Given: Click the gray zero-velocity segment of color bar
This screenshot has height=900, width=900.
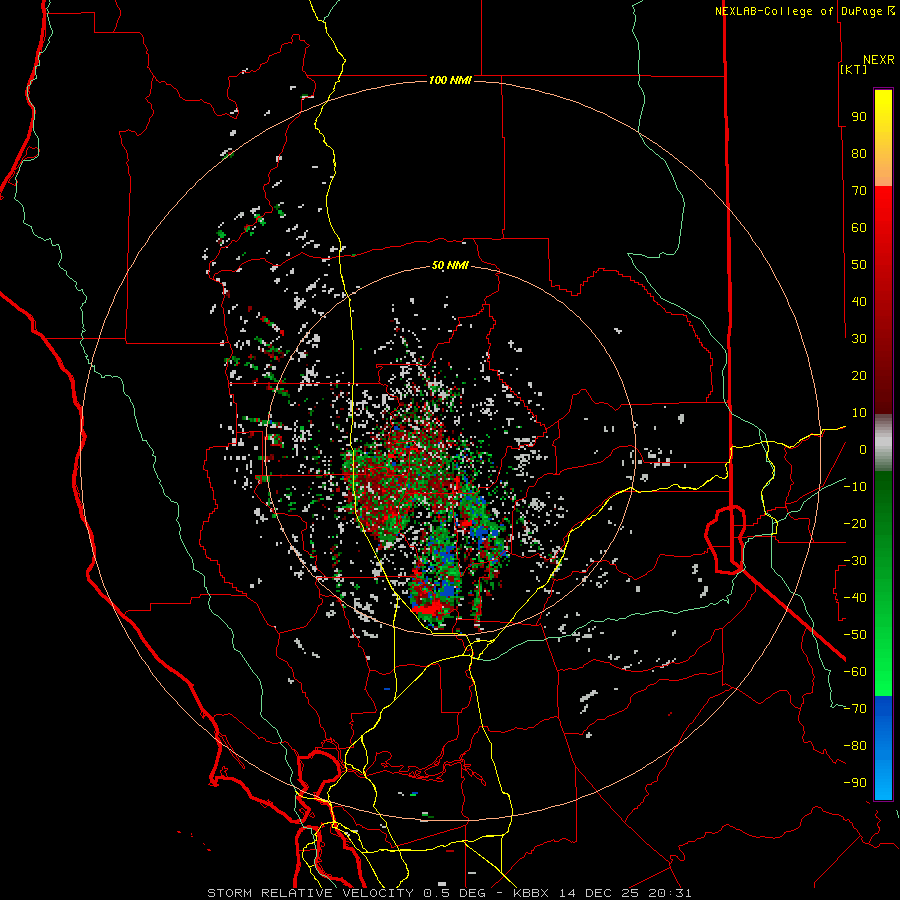Looking at the screenshot, I should pos(883,443).
